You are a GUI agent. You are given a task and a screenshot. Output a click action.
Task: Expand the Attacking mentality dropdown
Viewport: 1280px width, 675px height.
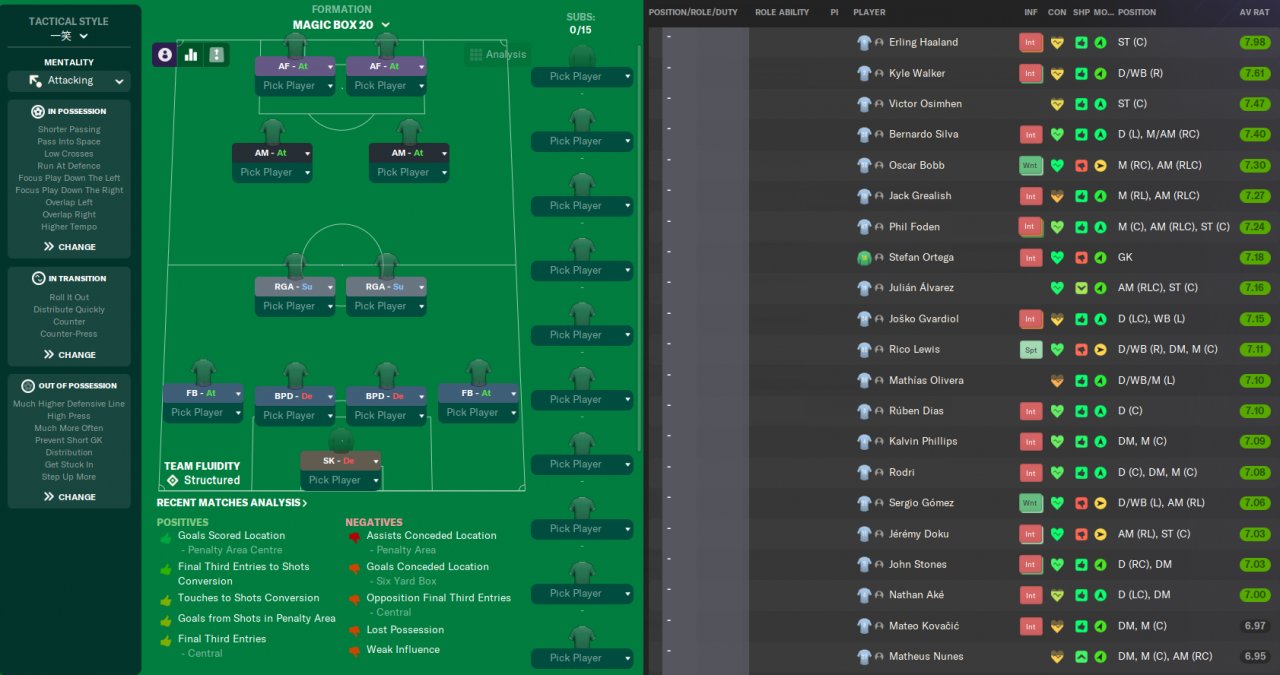tap(69, 81)
